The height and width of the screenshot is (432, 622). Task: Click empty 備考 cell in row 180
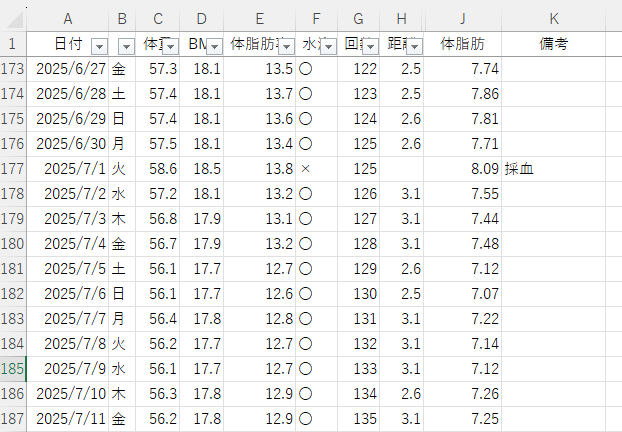pyautogui.click(x=554, y=244)
